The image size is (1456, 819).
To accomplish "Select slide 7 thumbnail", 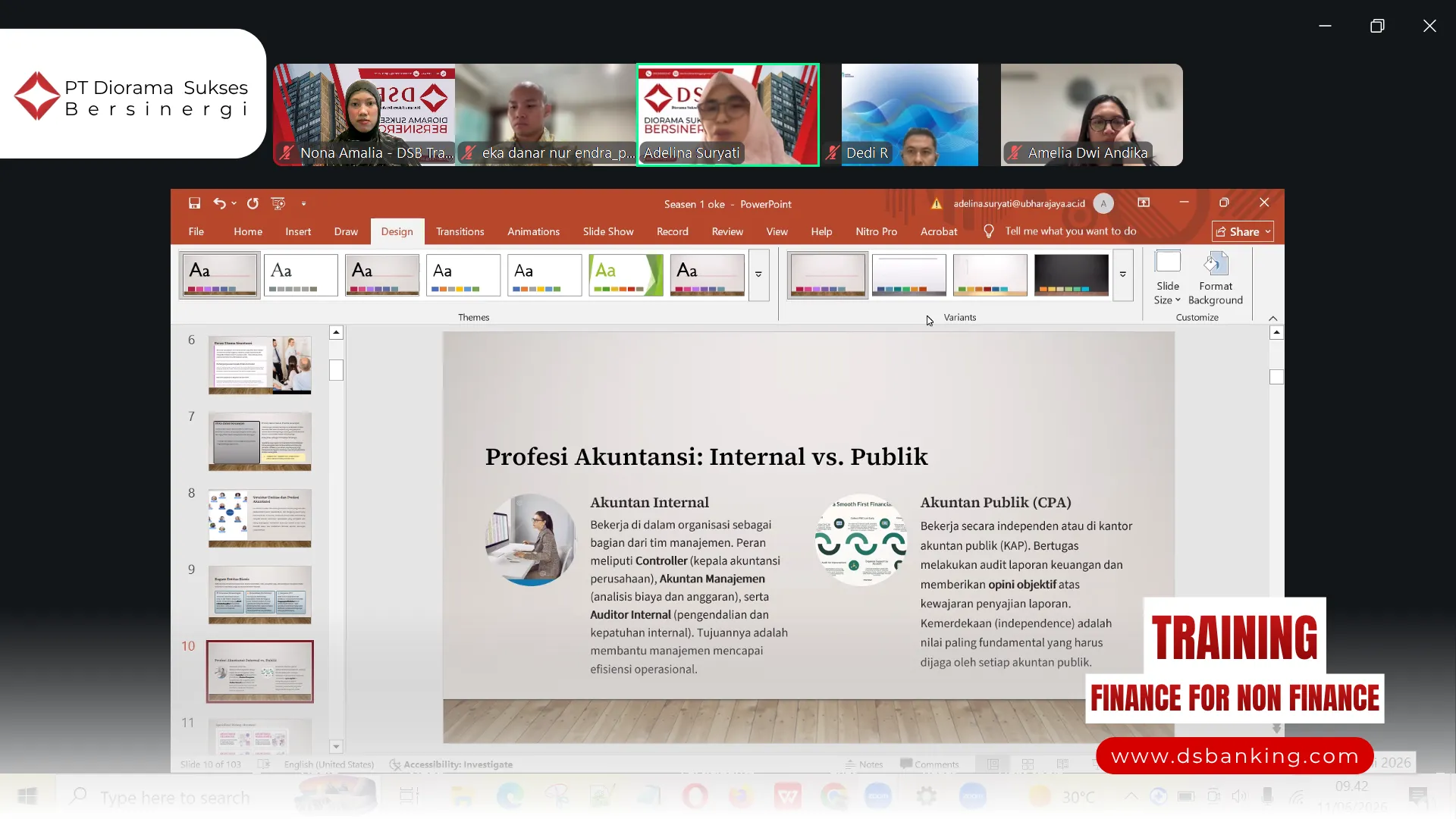I will (259, 441).
